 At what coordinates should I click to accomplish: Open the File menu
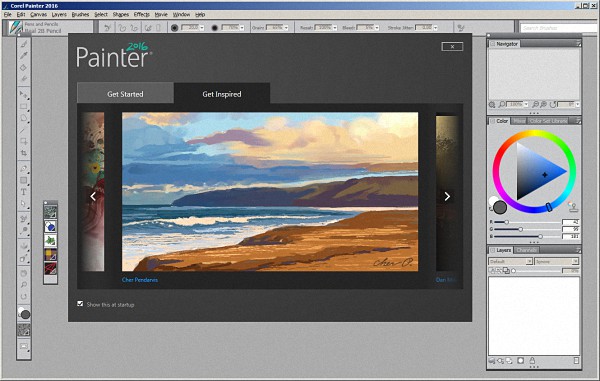coord(7,15)
